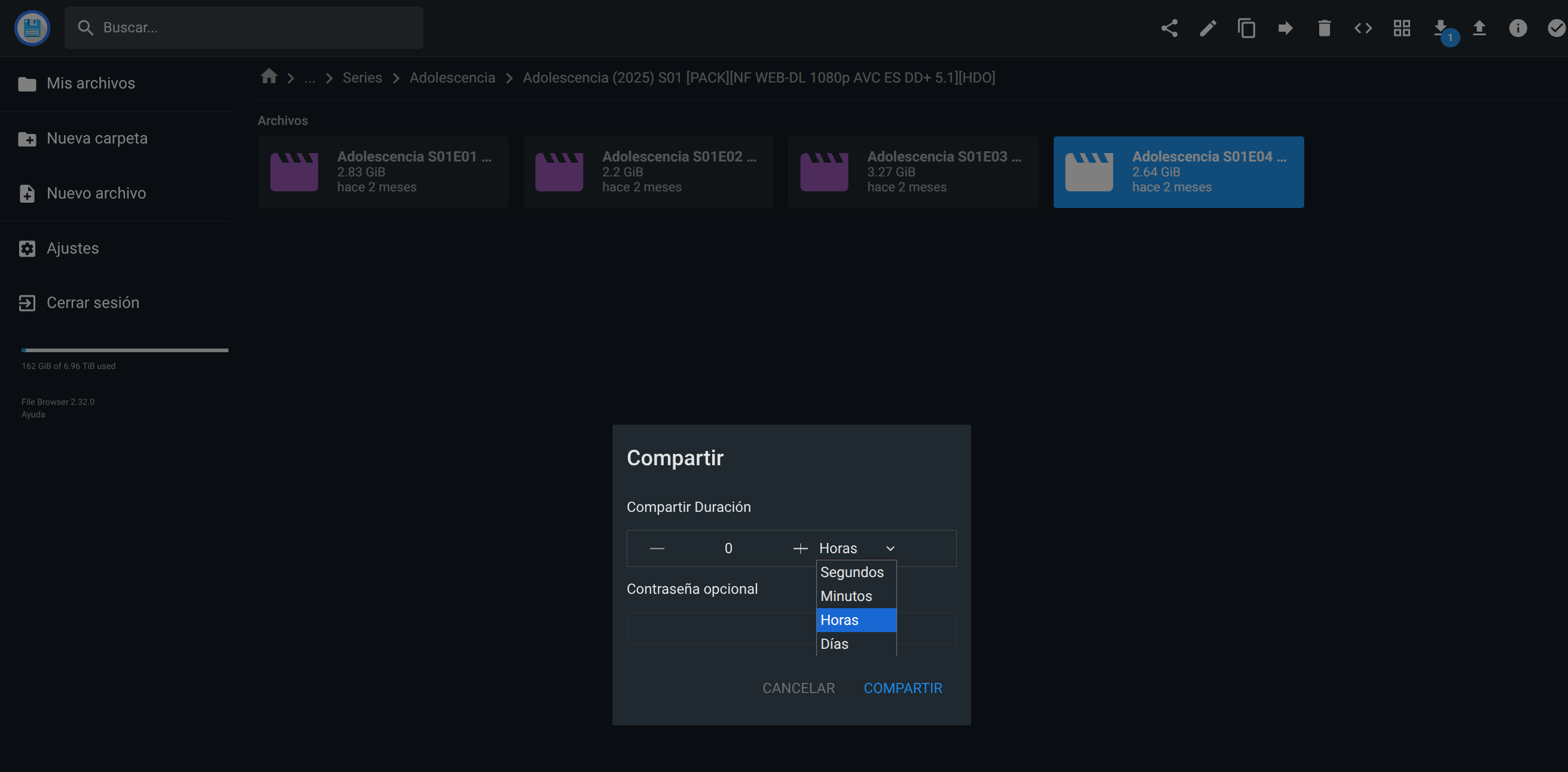Click the copy file icon

tap(1246, 28)
